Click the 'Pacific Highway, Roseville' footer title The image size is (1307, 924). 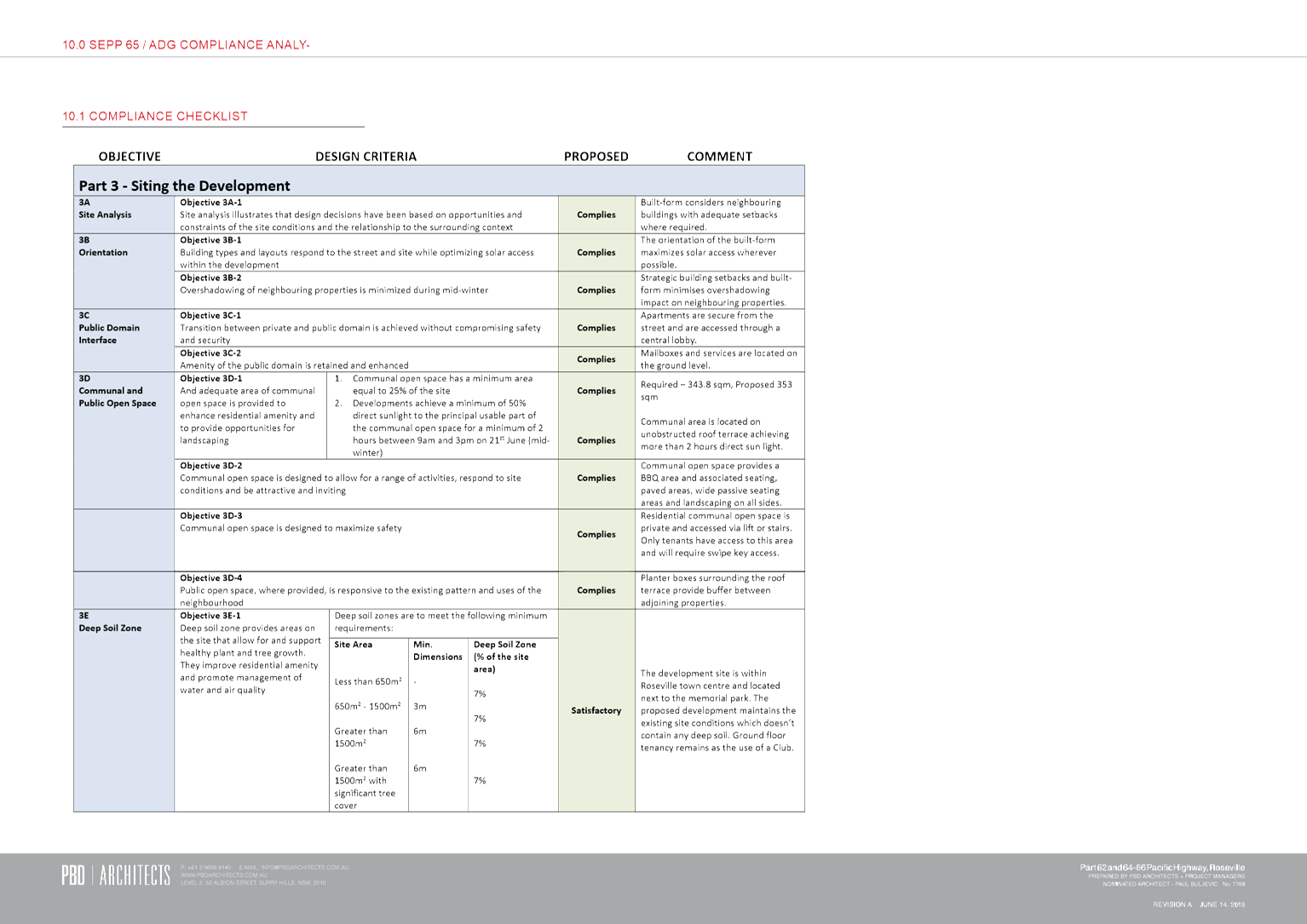point(1162,867)
